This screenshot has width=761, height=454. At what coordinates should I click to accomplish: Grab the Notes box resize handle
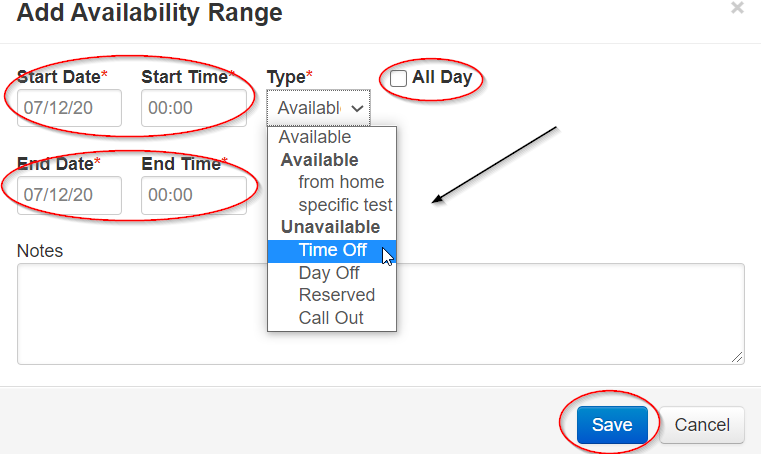(x=738, y=357)
